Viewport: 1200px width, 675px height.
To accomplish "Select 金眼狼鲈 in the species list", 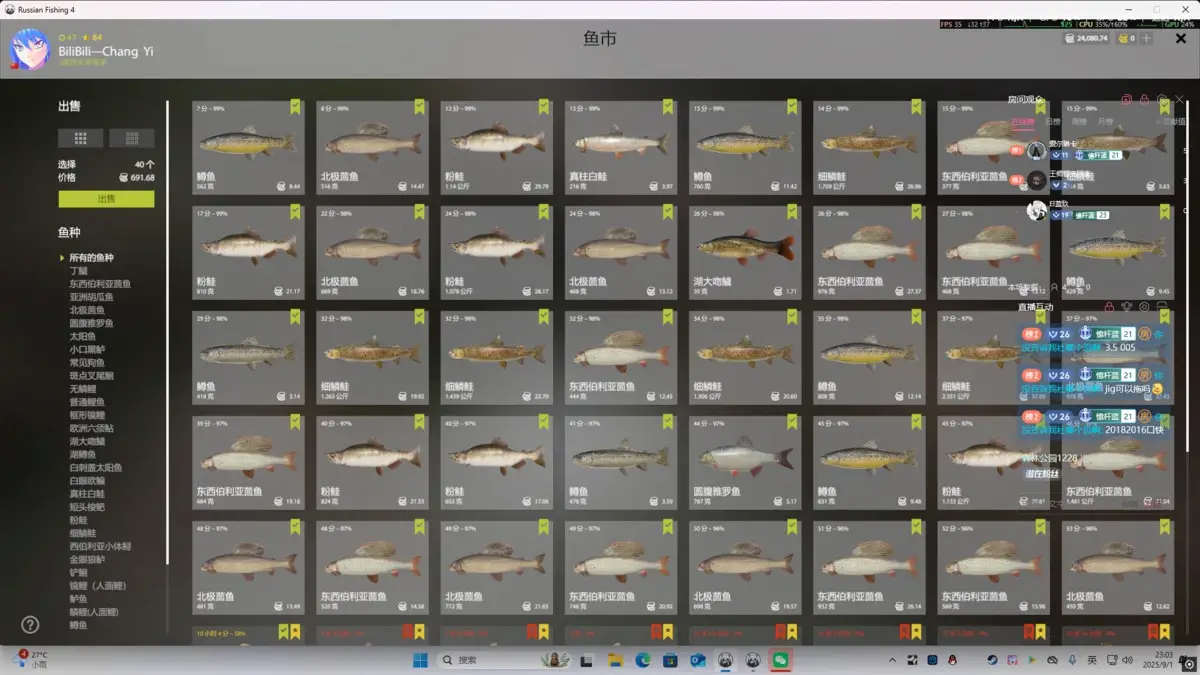I will tap(88, 559).
